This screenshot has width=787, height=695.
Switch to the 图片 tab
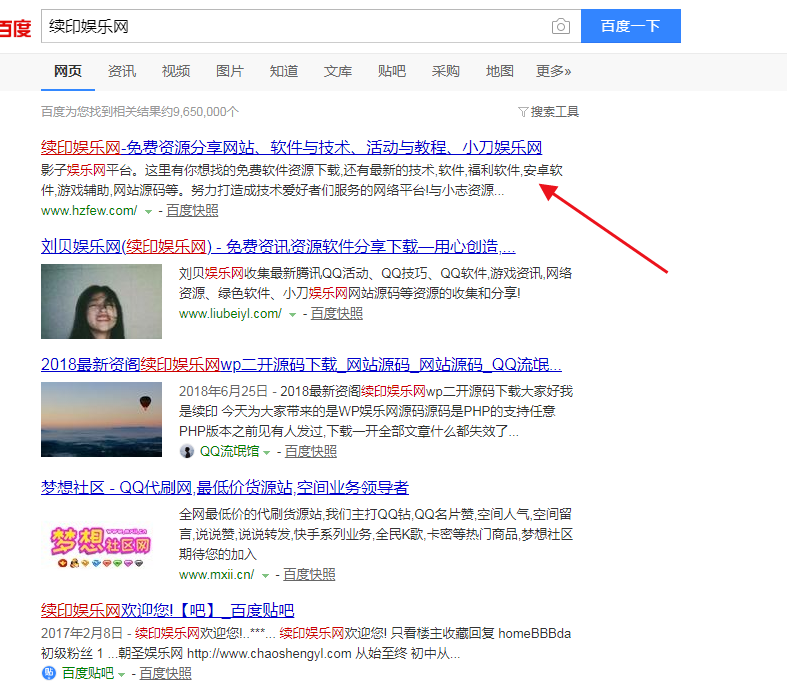[230, 71]
